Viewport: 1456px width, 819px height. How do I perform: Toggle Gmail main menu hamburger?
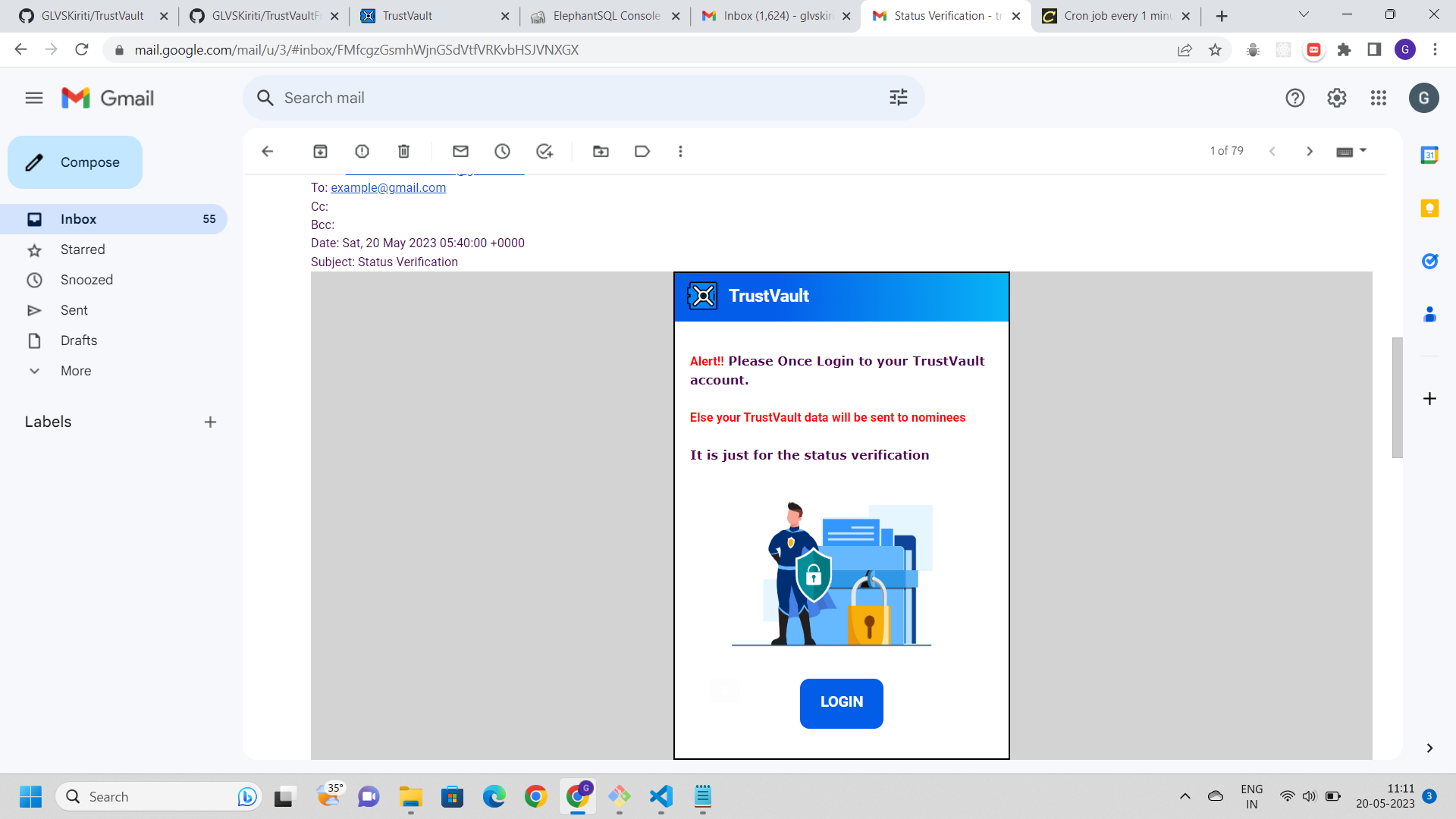pos(34,98)
